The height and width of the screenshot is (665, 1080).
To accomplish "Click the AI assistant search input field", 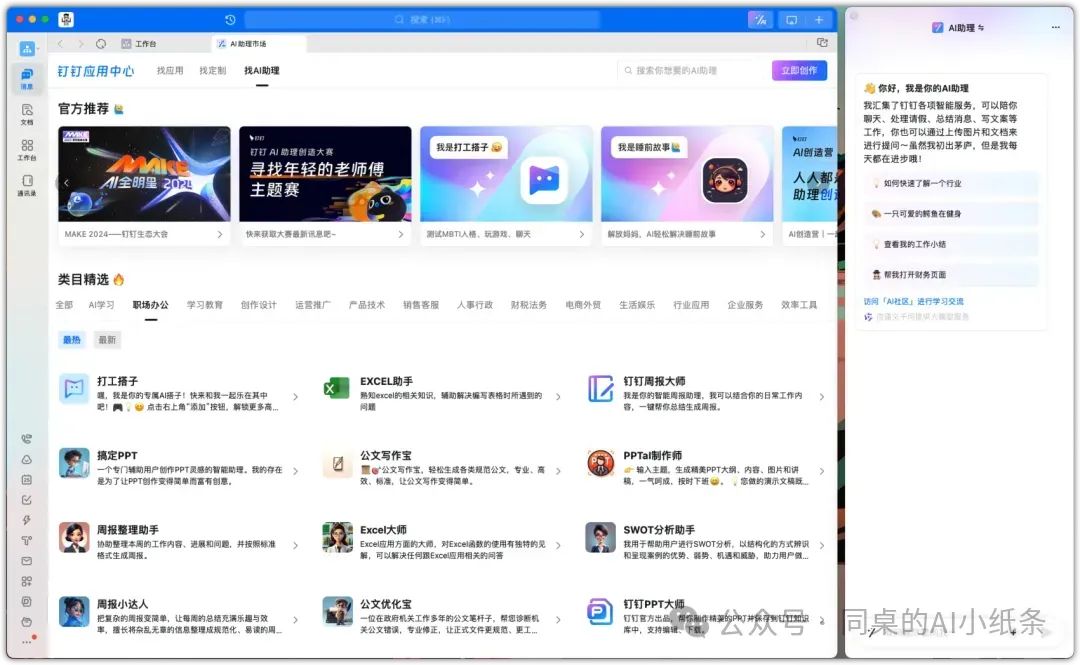I will coord(690,70).
